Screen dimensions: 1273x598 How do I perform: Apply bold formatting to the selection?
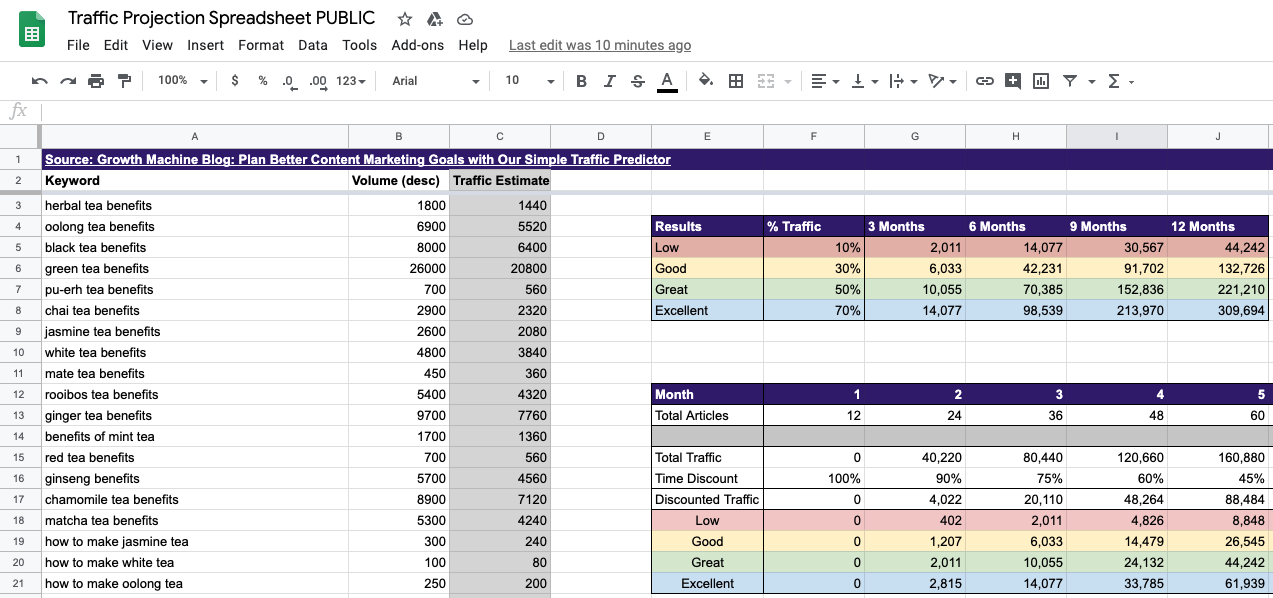(x=581, y=81)
